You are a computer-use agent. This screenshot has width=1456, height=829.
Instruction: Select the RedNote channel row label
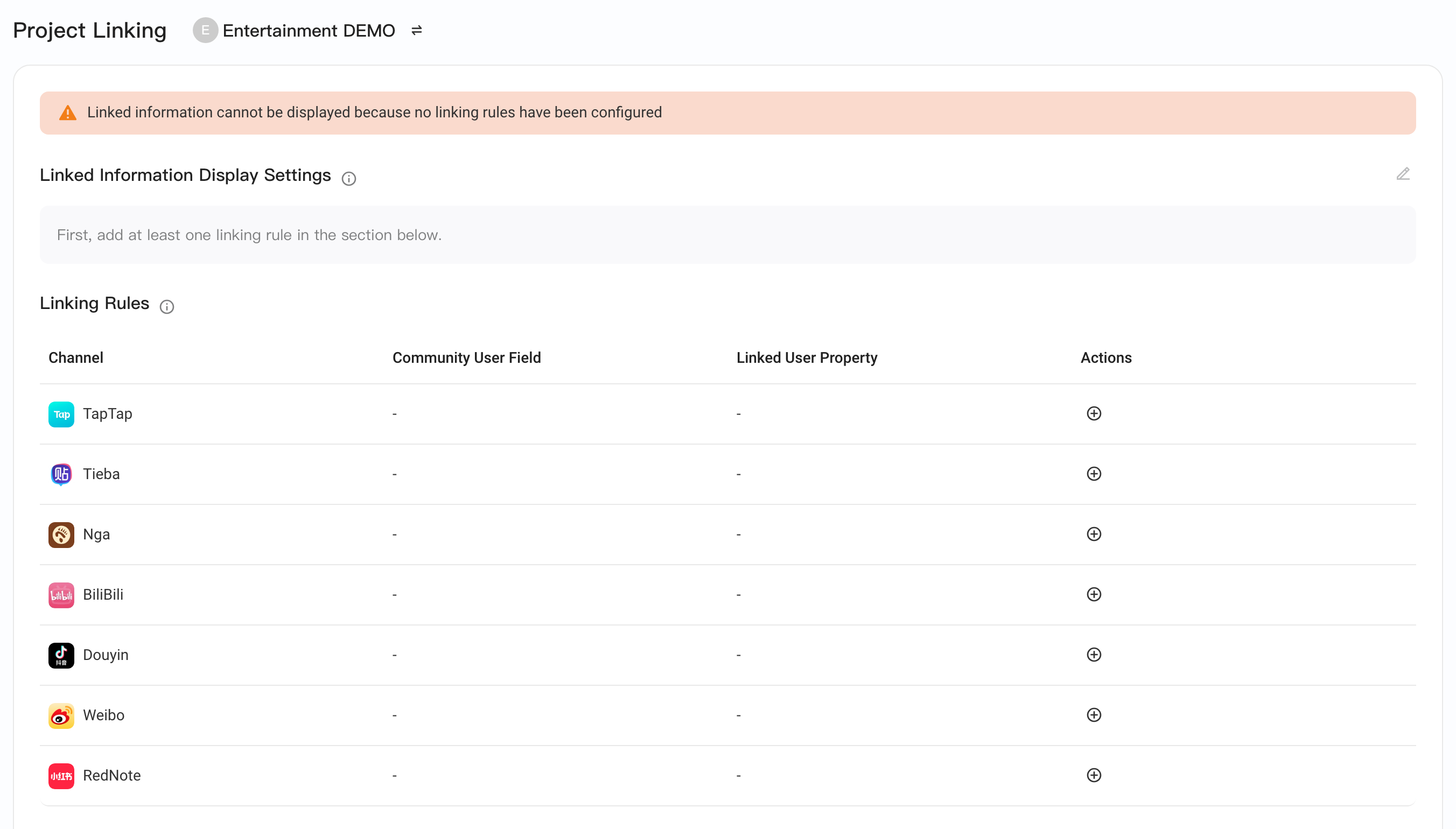click(112, 776)
